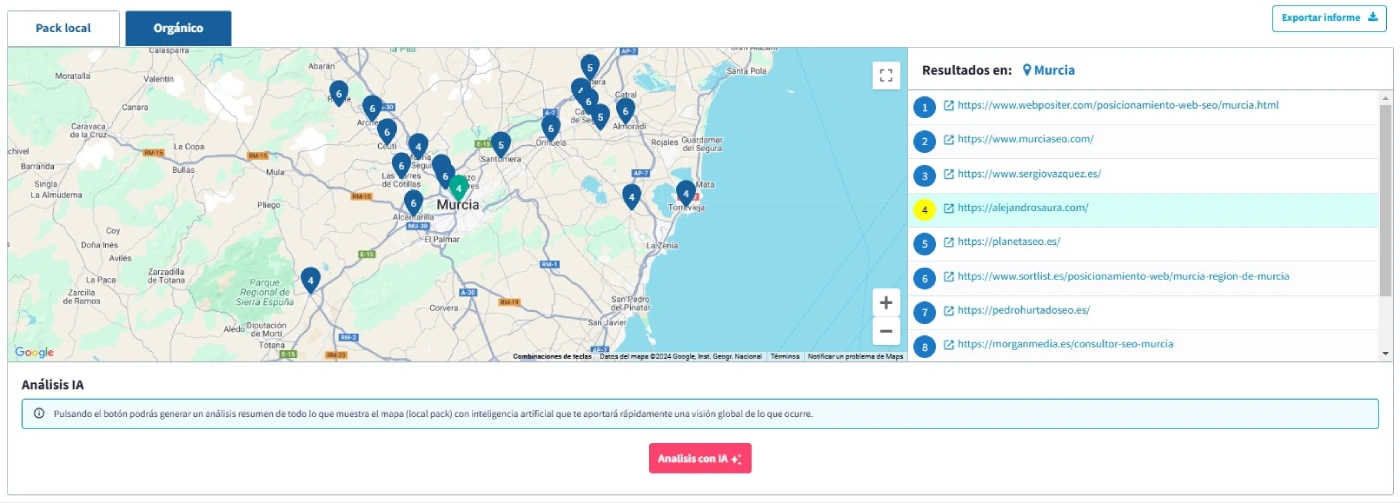Click the Análisis IA heading text
The height and width of the screenshot is (503, 1400).
tap(55, 383)
